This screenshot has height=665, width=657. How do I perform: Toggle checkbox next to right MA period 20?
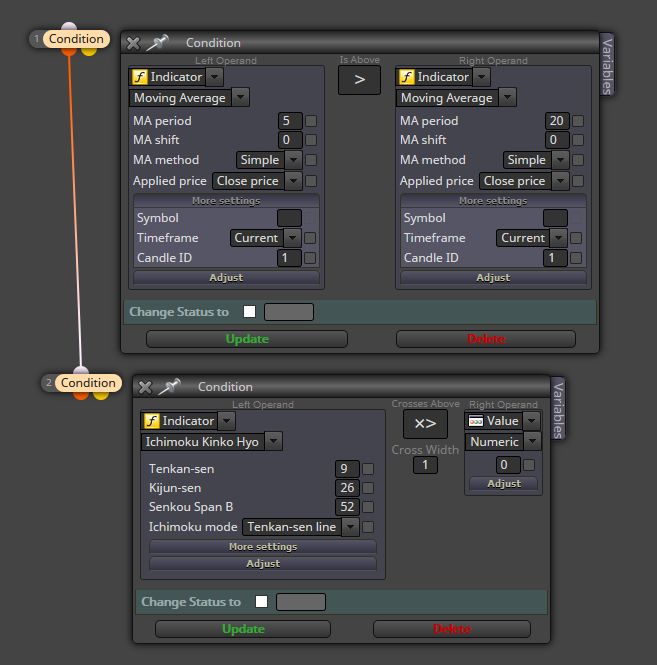pyautogui.click(x=578, y=121)
